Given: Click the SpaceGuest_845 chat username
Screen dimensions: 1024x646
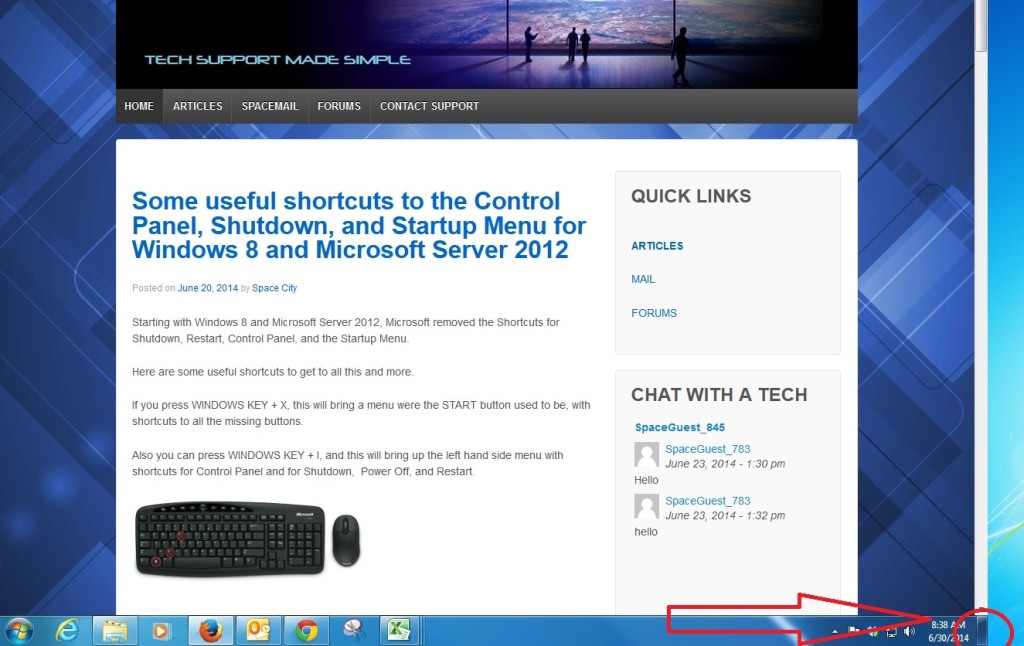Looking at the screenshot, I should 680,427.
